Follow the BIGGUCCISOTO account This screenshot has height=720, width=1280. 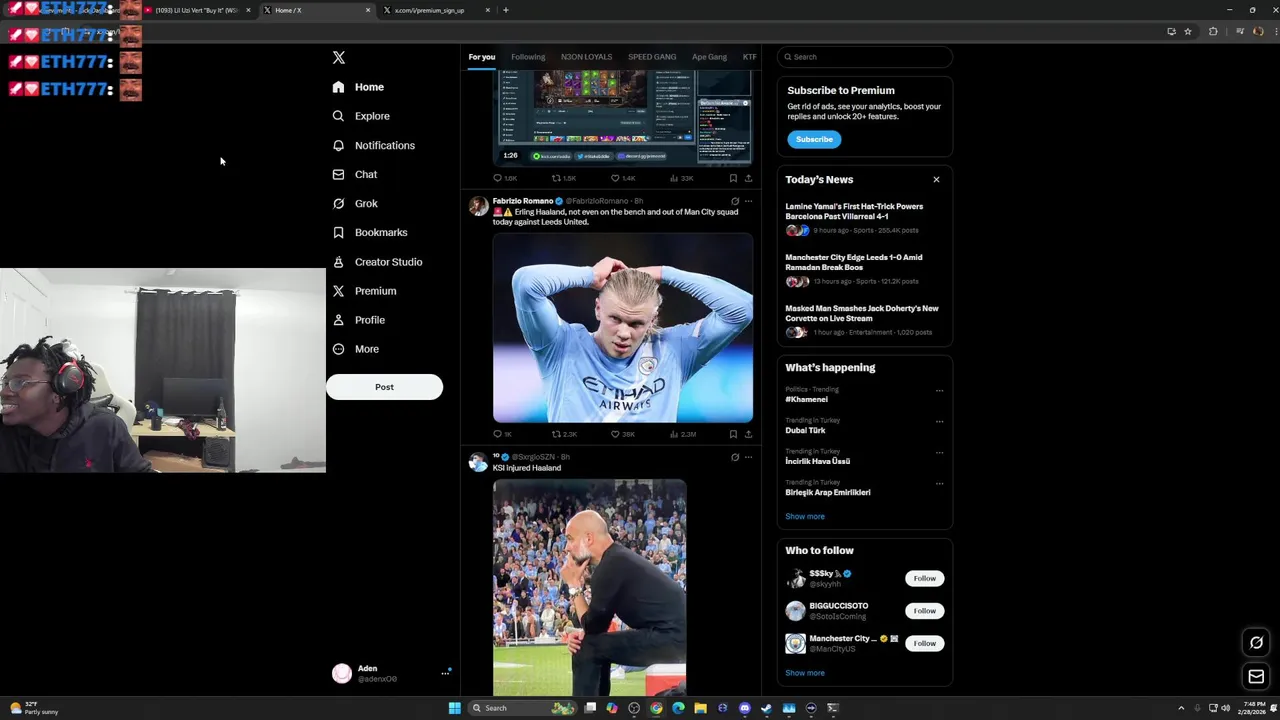(924, 611)
